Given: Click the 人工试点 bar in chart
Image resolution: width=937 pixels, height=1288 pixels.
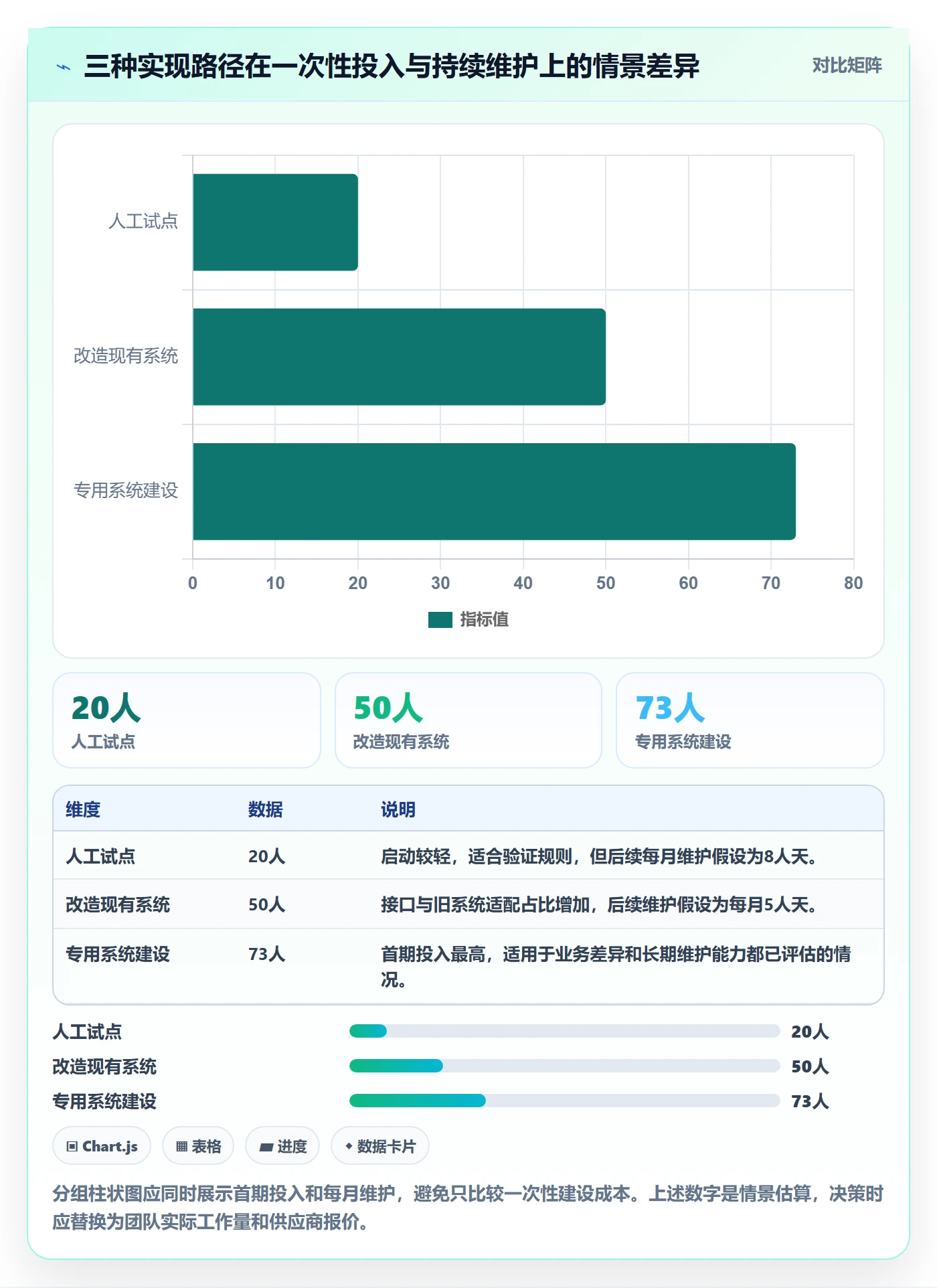Looking at the screenshot, I should point(275,222).
